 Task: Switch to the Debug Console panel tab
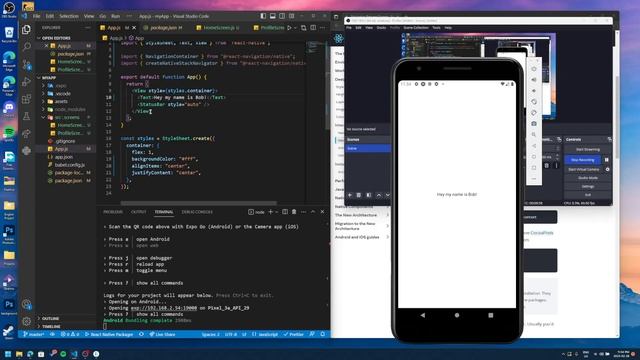[x=197, y=212]
